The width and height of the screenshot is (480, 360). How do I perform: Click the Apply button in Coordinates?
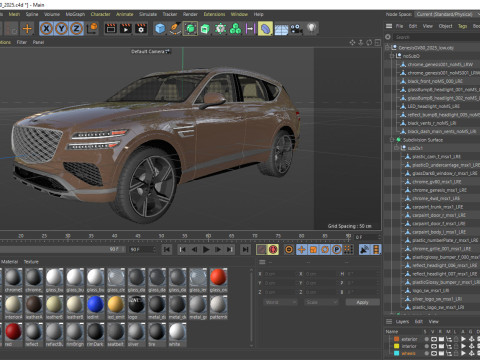click(362, 302)
